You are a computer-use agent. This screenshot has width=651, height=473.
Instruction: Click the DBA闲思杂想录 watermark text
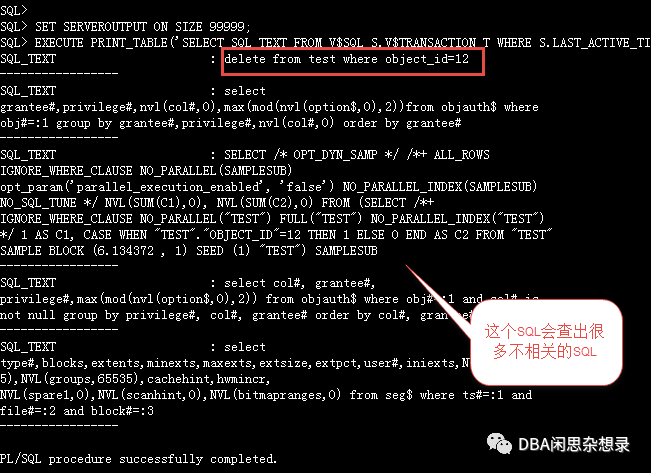574,445
